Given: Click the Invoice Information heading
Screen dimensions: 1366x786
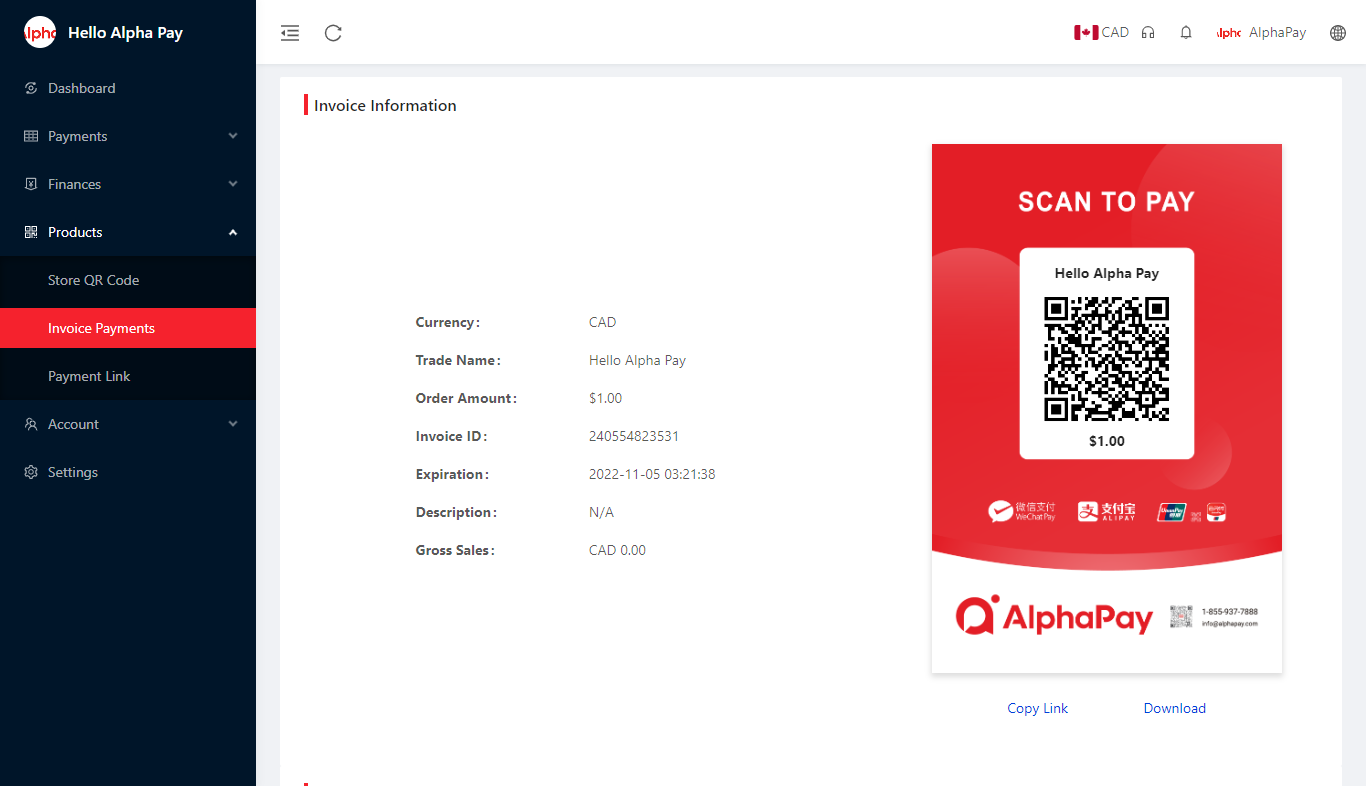Looking at the screenshot, I should click(x=385, y=105).
